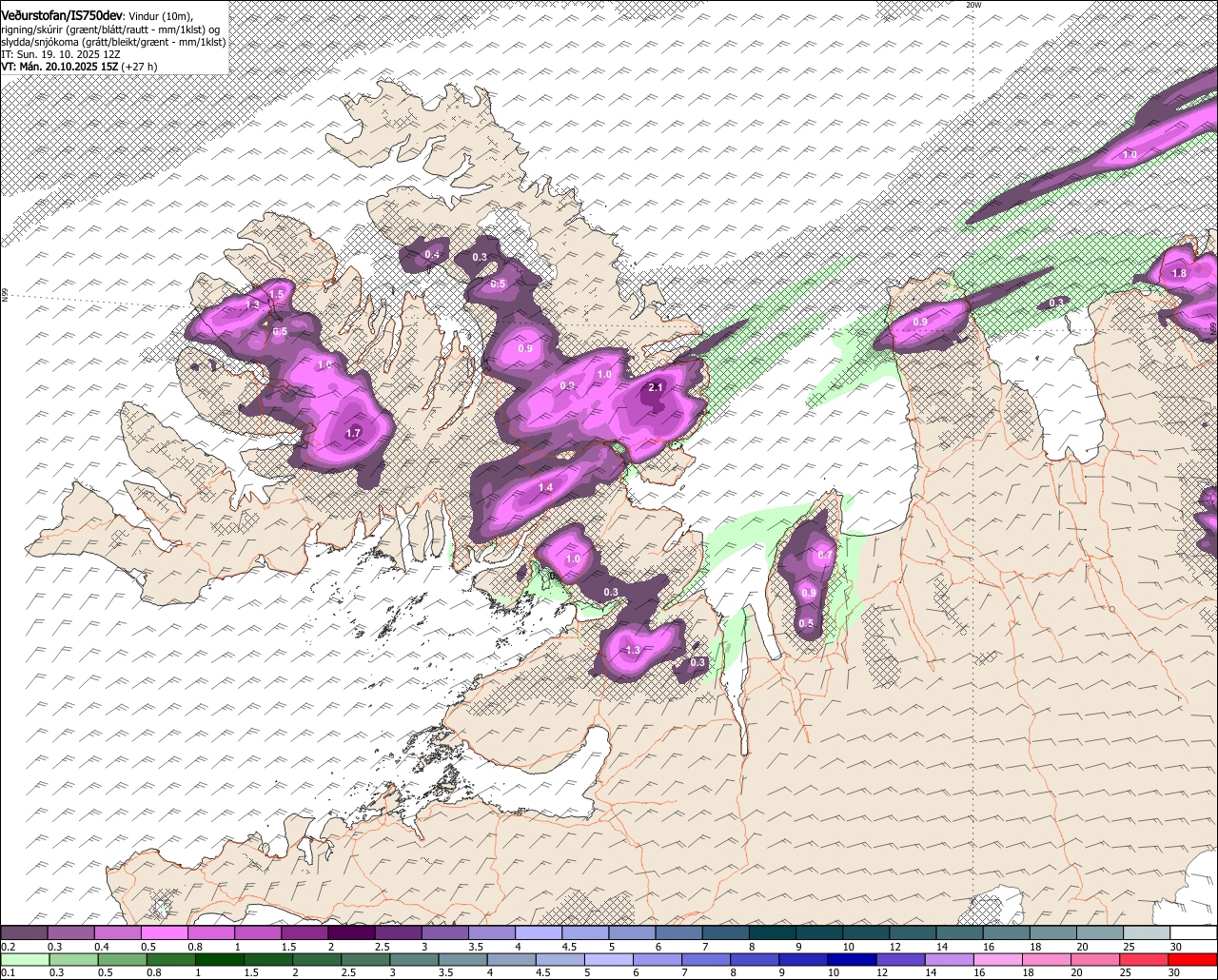Click the '1.4' precipitation value
This screenshot has width=1218, height=980.
[545, 488]
